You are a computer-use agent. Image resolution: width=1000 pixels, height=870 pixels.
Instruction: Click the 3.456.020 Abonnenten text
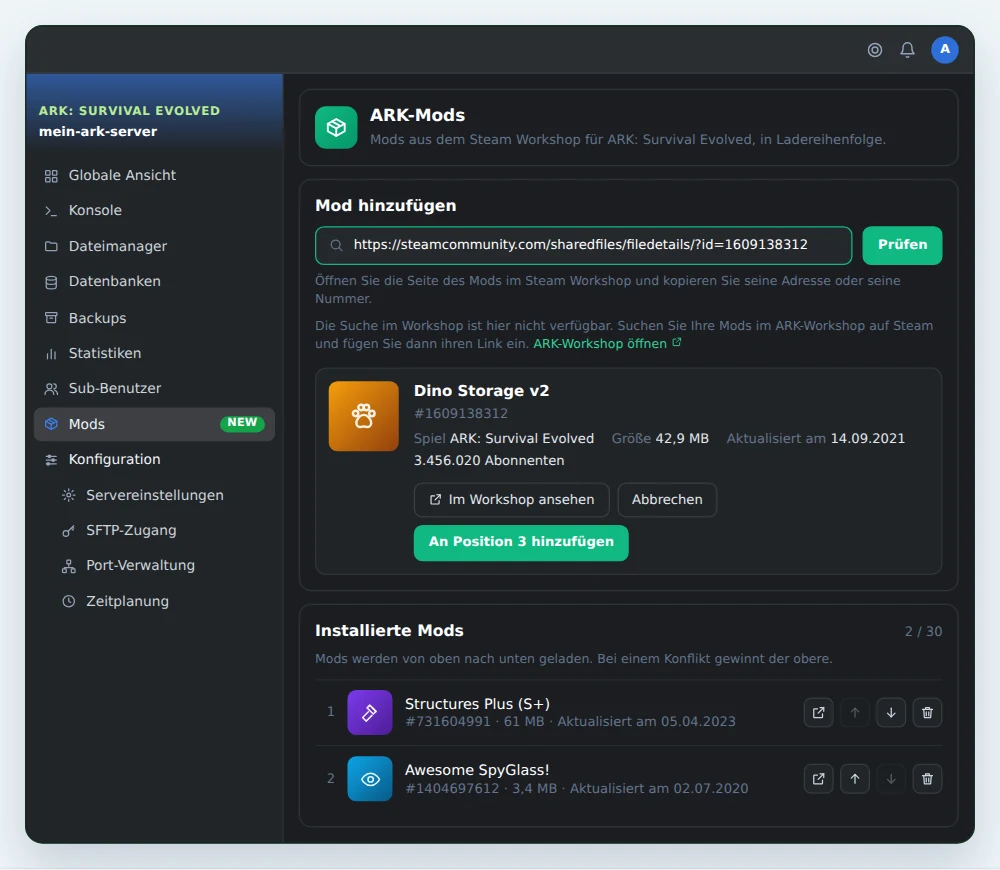(x=489, y=461)
